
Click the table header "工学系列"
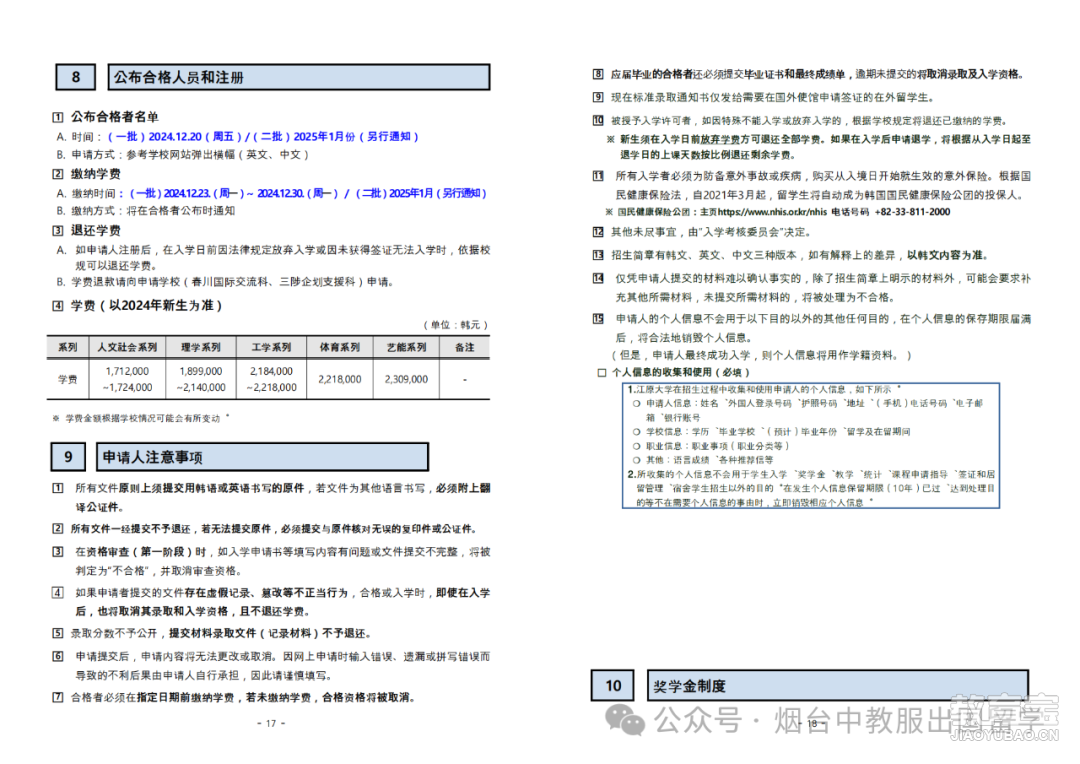pos(271,347)
